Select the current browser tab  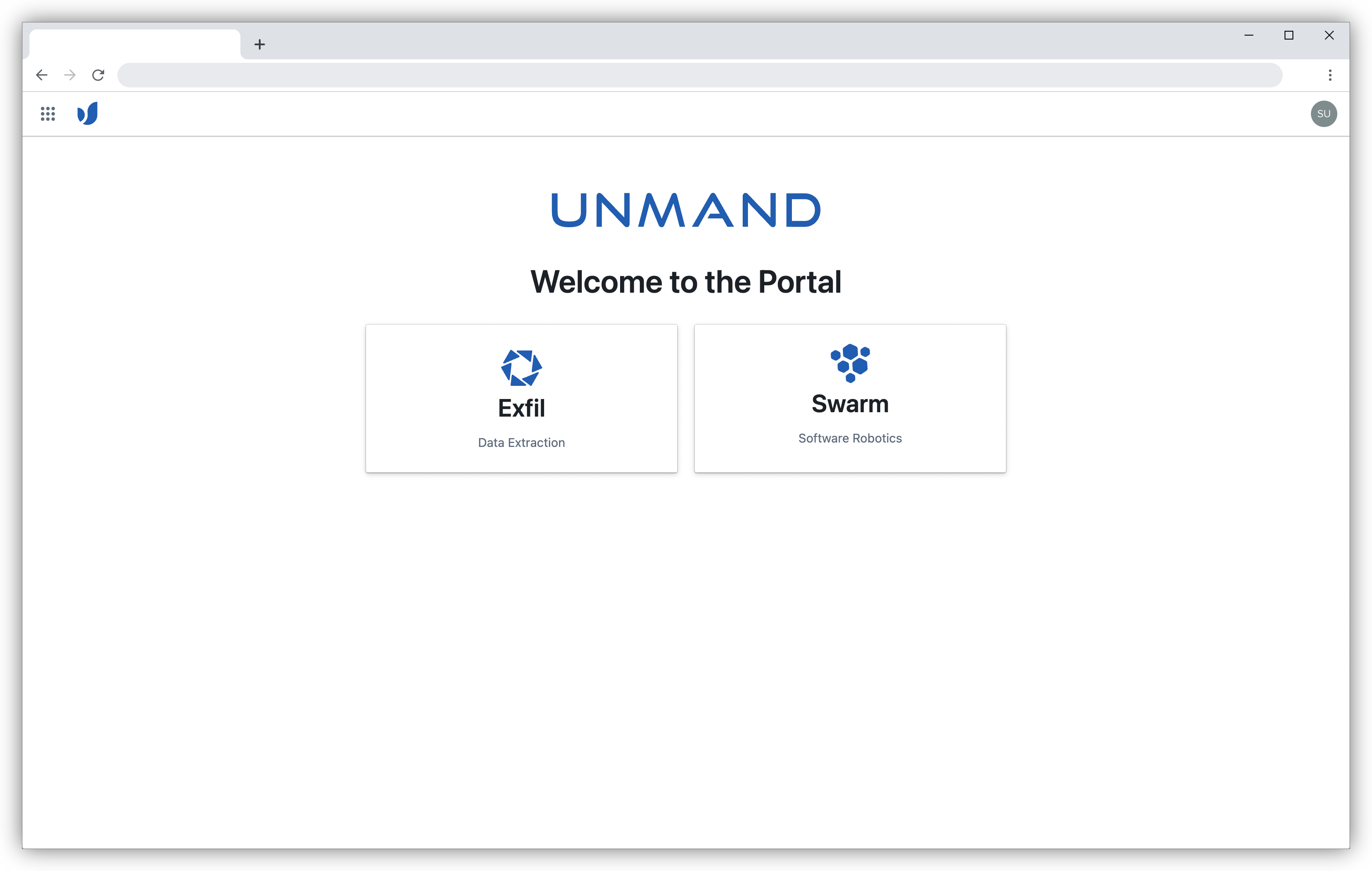click(x=134, y=44)
